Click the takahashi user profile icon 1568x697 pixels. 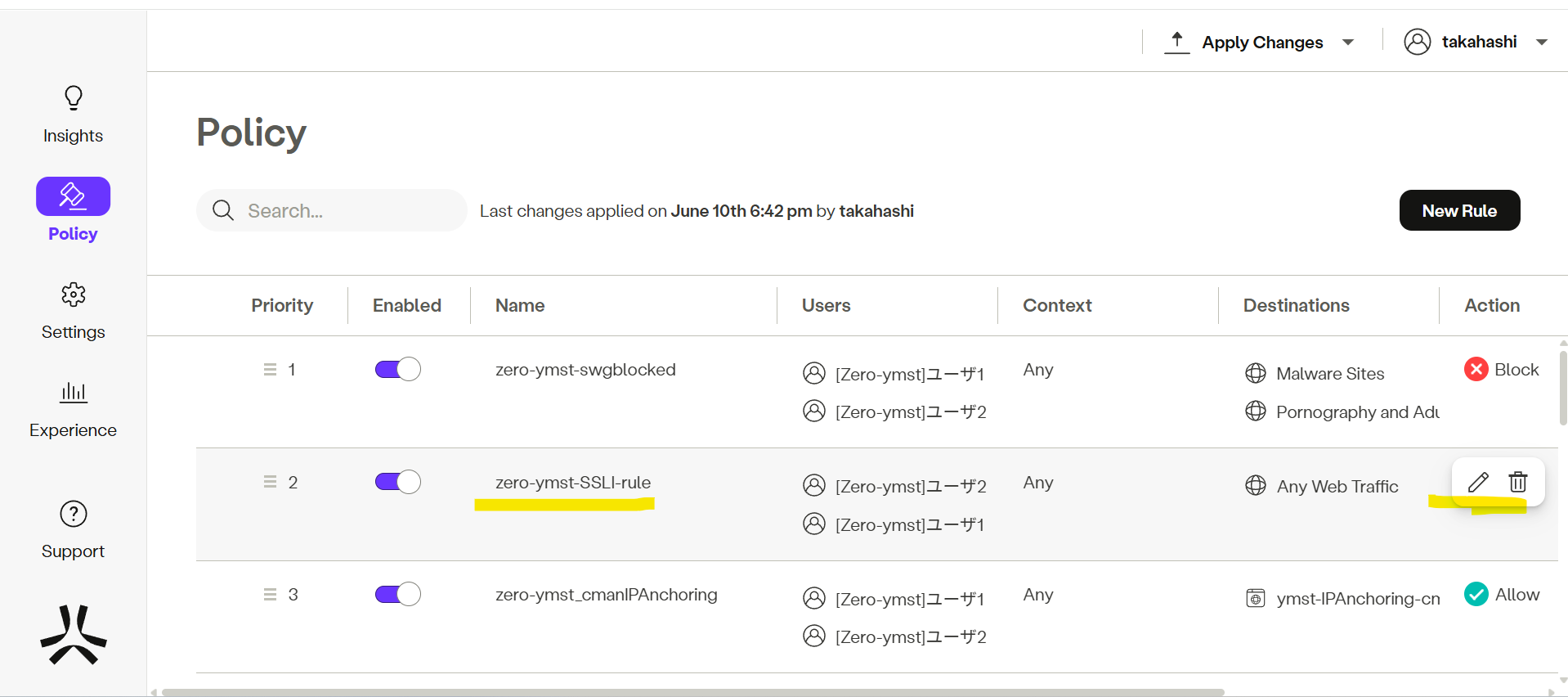click(x=1418, y=42)
